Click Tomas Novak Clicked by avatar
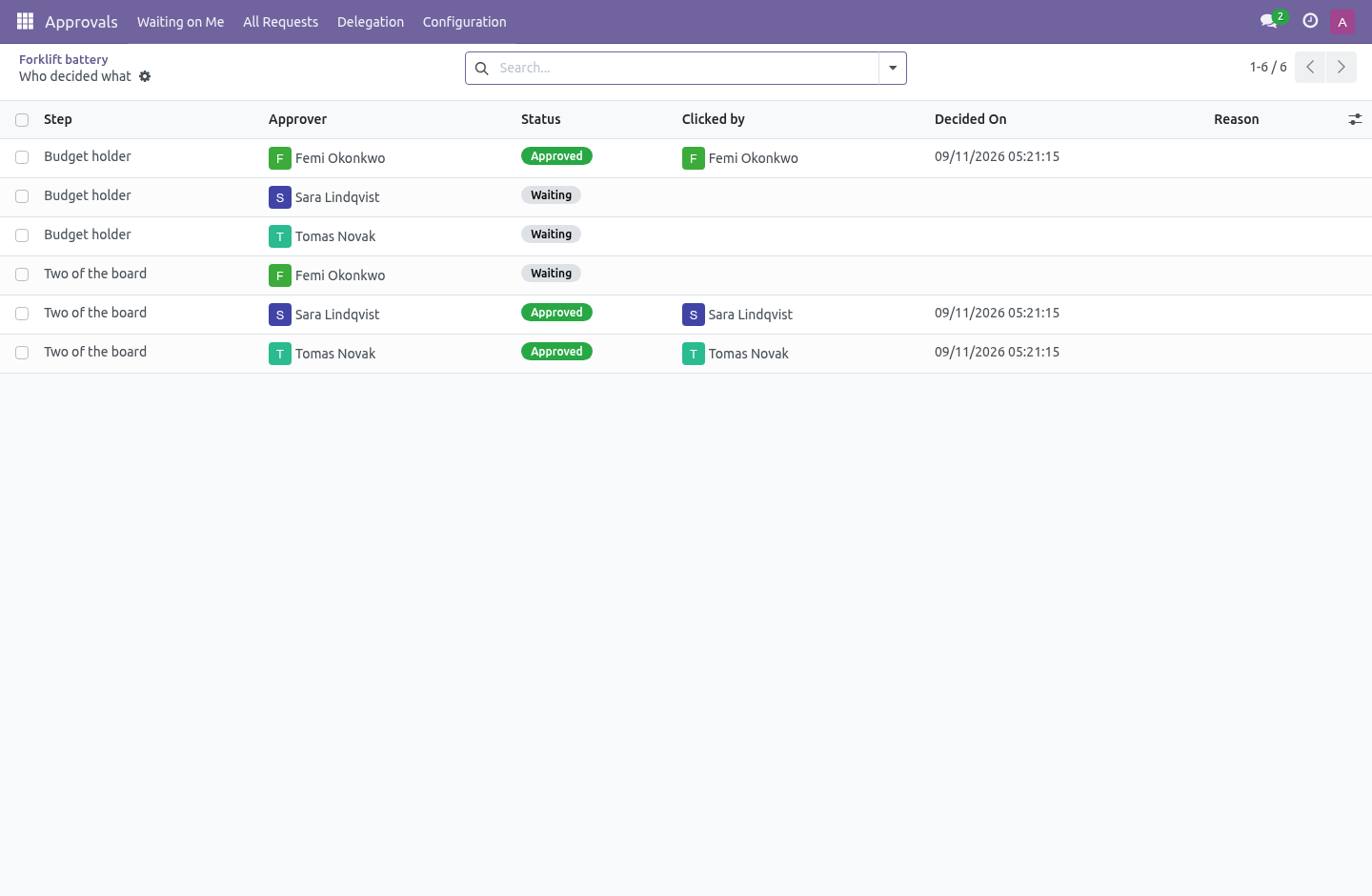This screenshot has width=1372, height=896. 694,354
